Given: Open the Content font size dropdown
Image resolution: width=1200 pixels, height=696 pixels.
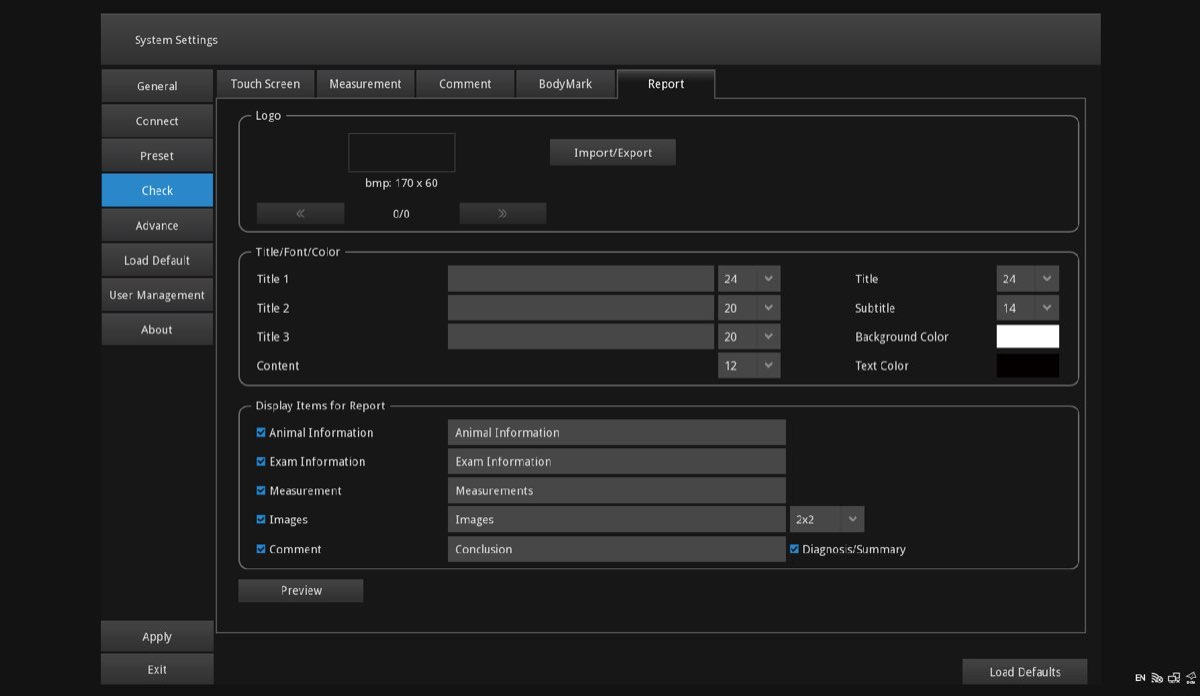Looking at the screenshot, I should coord(748,366).
